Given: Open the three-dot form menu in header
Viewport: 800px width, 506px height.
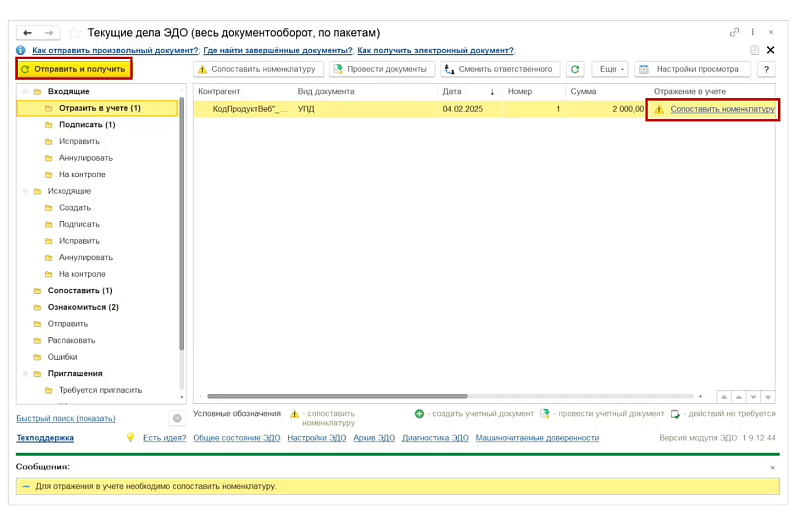Looking at the screenshot, I should point(753,32).
